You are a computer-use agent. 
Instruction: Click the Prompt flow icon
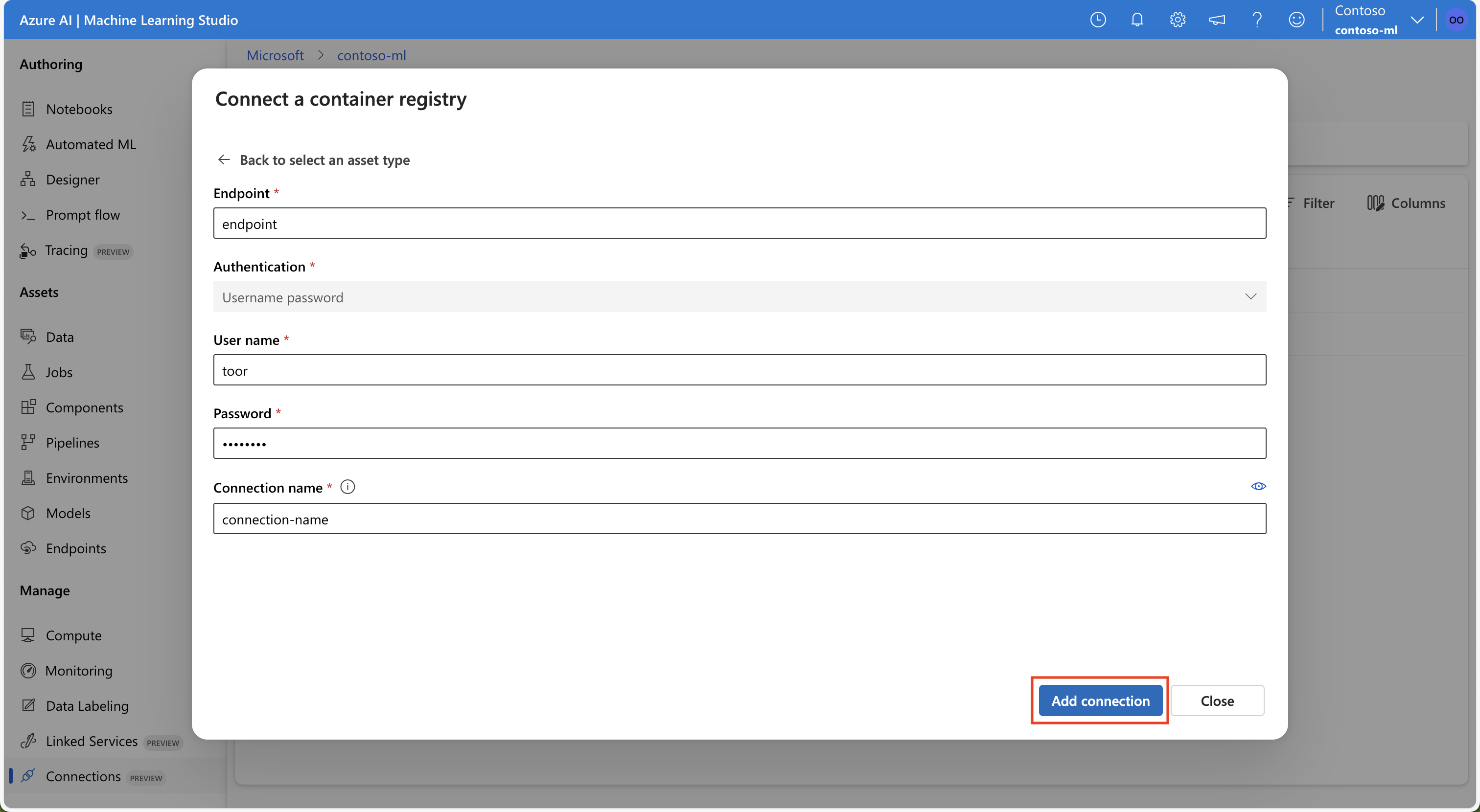coord(27,214)
